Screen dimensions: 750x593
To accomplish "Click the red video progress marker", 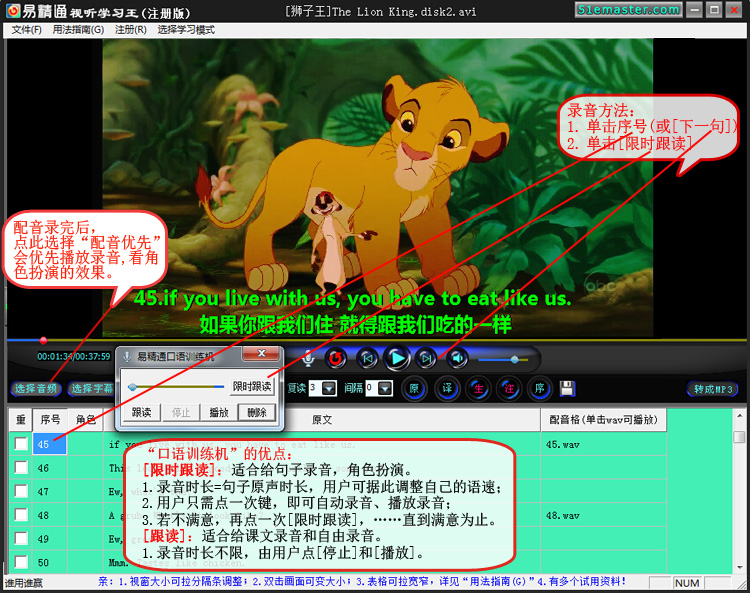I will (44, 340).
